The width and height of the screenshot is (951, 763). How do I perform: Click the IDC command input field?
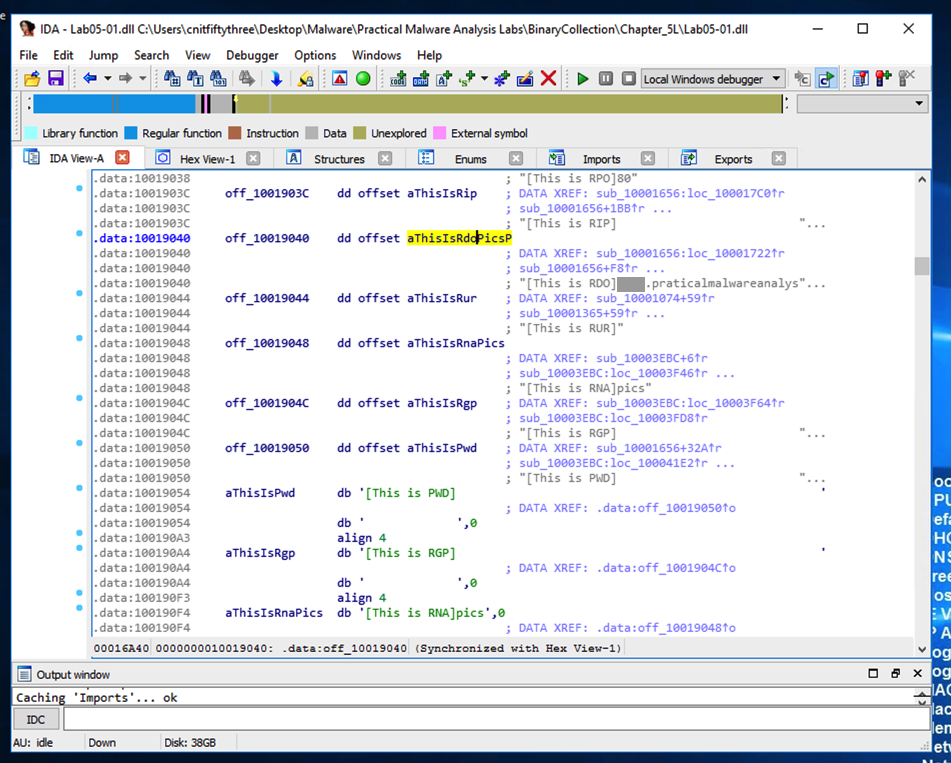(x=497, y=720)
